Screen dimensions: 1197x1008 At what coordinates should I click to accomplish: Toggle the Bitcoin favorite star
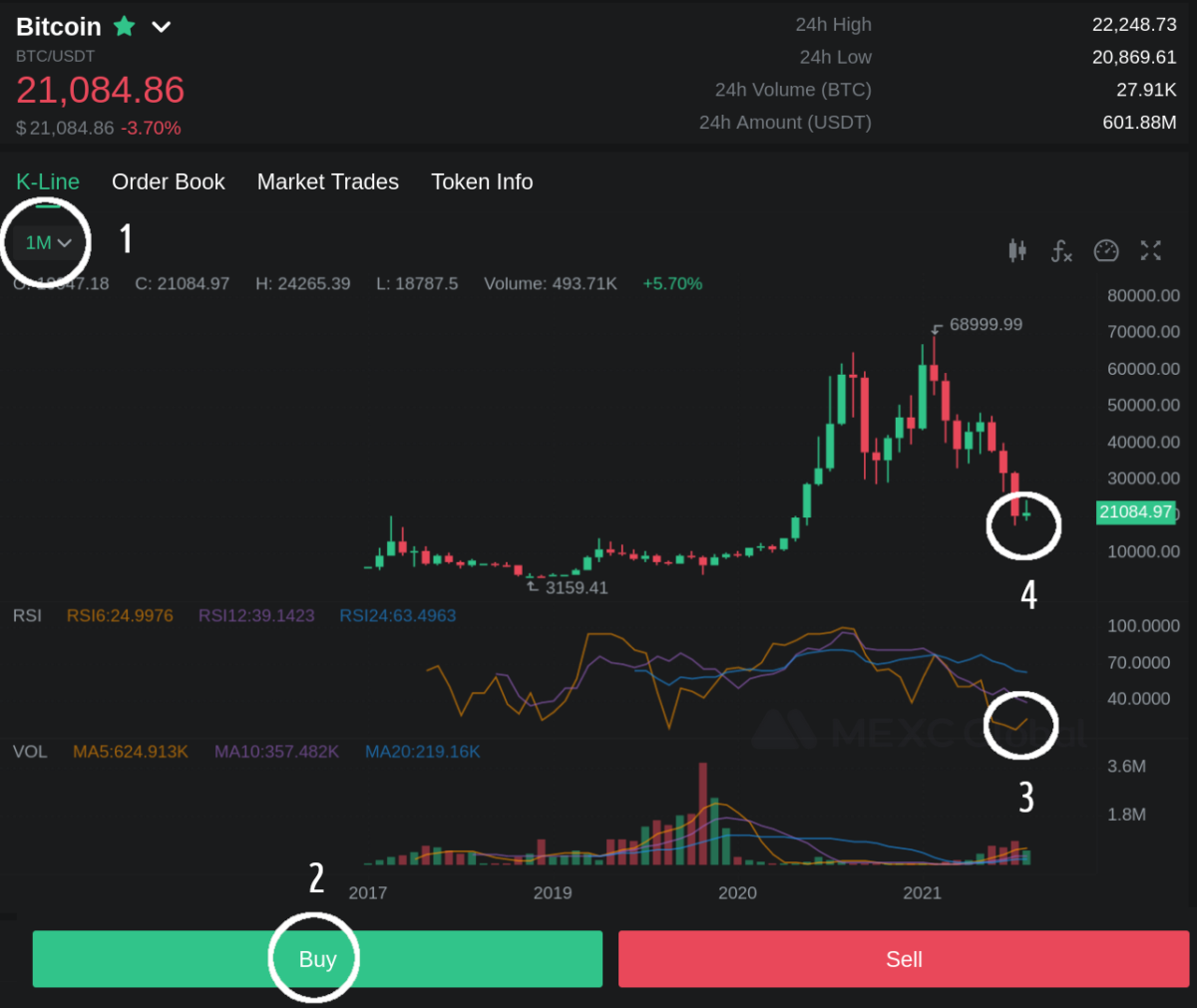pyautogui.click(x=125, y=26)
